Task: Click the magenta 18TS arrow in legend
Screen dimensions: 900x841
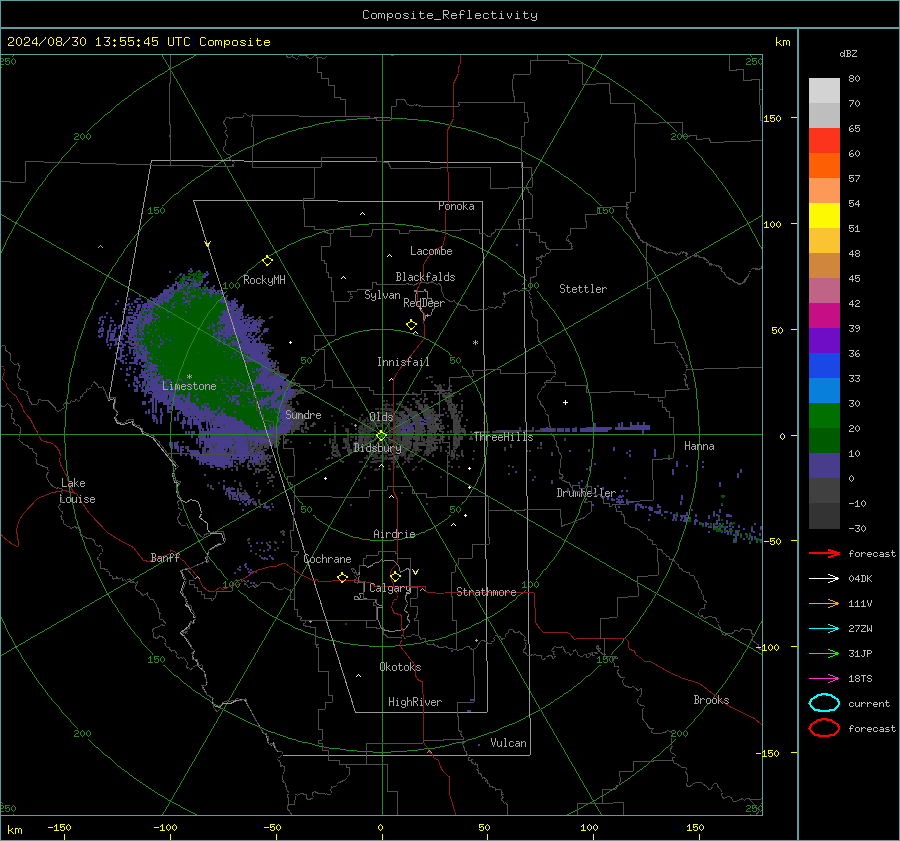Action: pos(824,679)
